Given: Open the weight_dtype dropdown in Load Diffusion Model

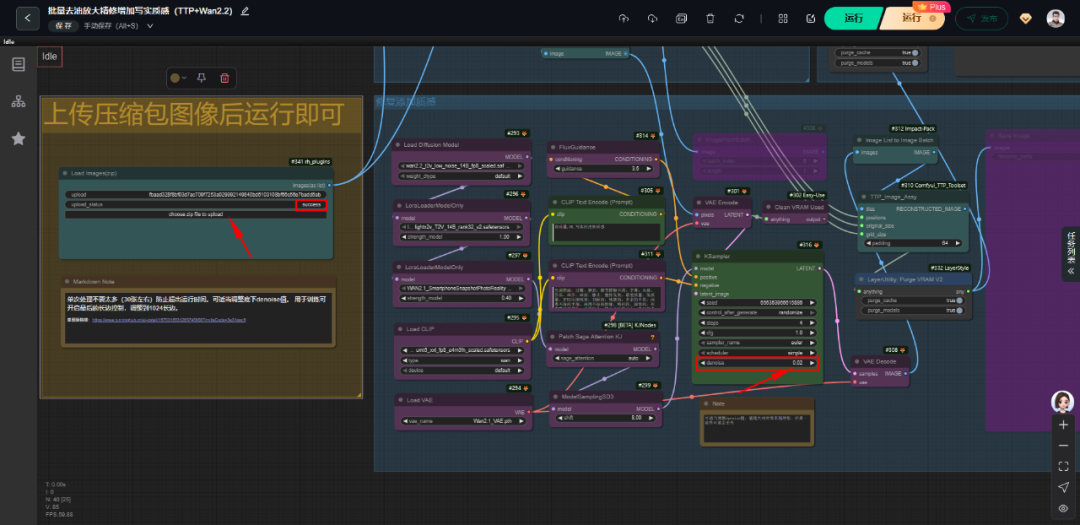Looking at the screenshot, I should click(462, 176).
